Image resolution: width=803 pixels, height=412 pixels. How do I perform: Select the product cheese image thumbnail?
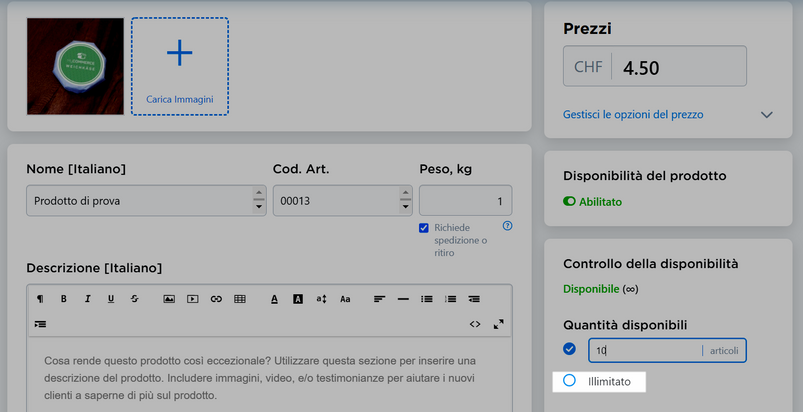[75, 67]
